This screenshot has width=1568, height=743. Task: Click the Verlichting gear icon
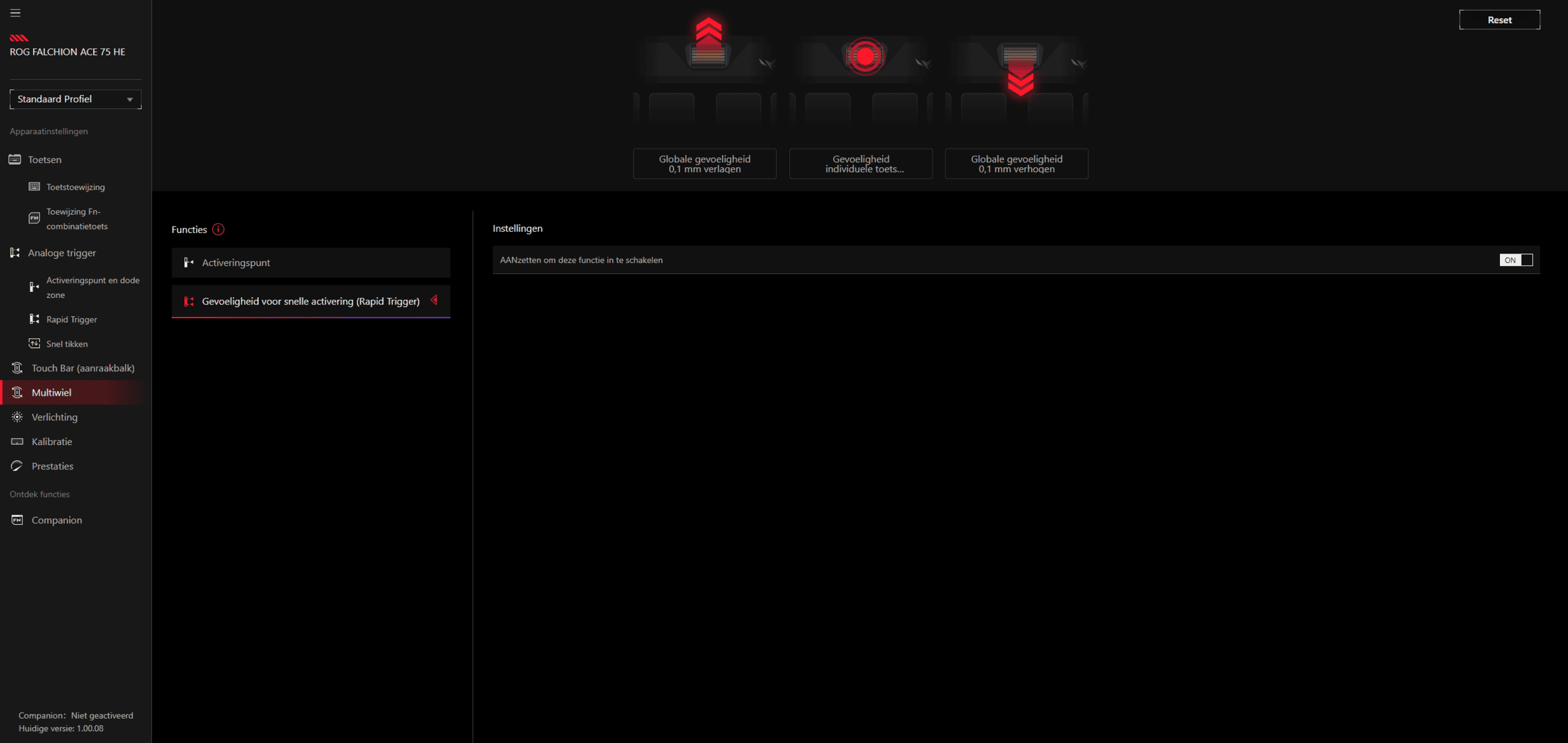coord(17,417)
